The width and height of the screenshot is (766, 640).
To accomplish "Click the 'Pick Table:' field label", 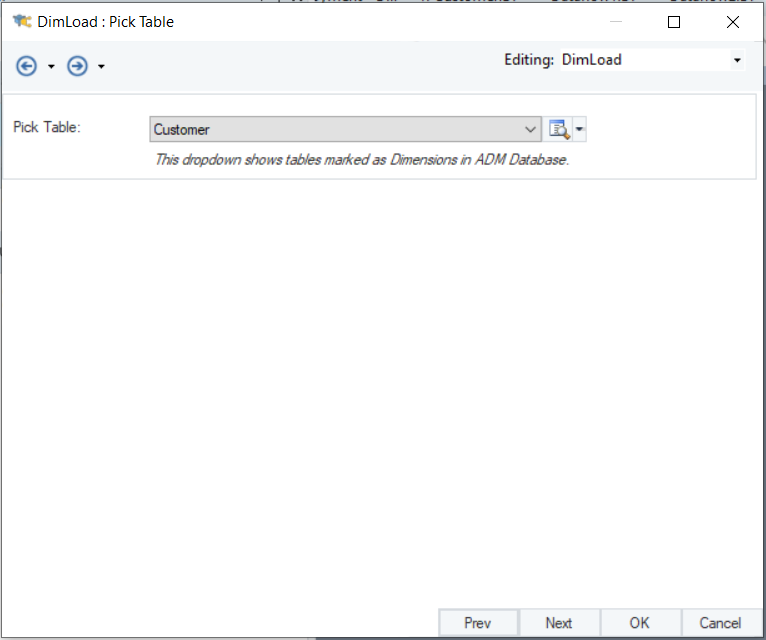I will tap(46, 127).
